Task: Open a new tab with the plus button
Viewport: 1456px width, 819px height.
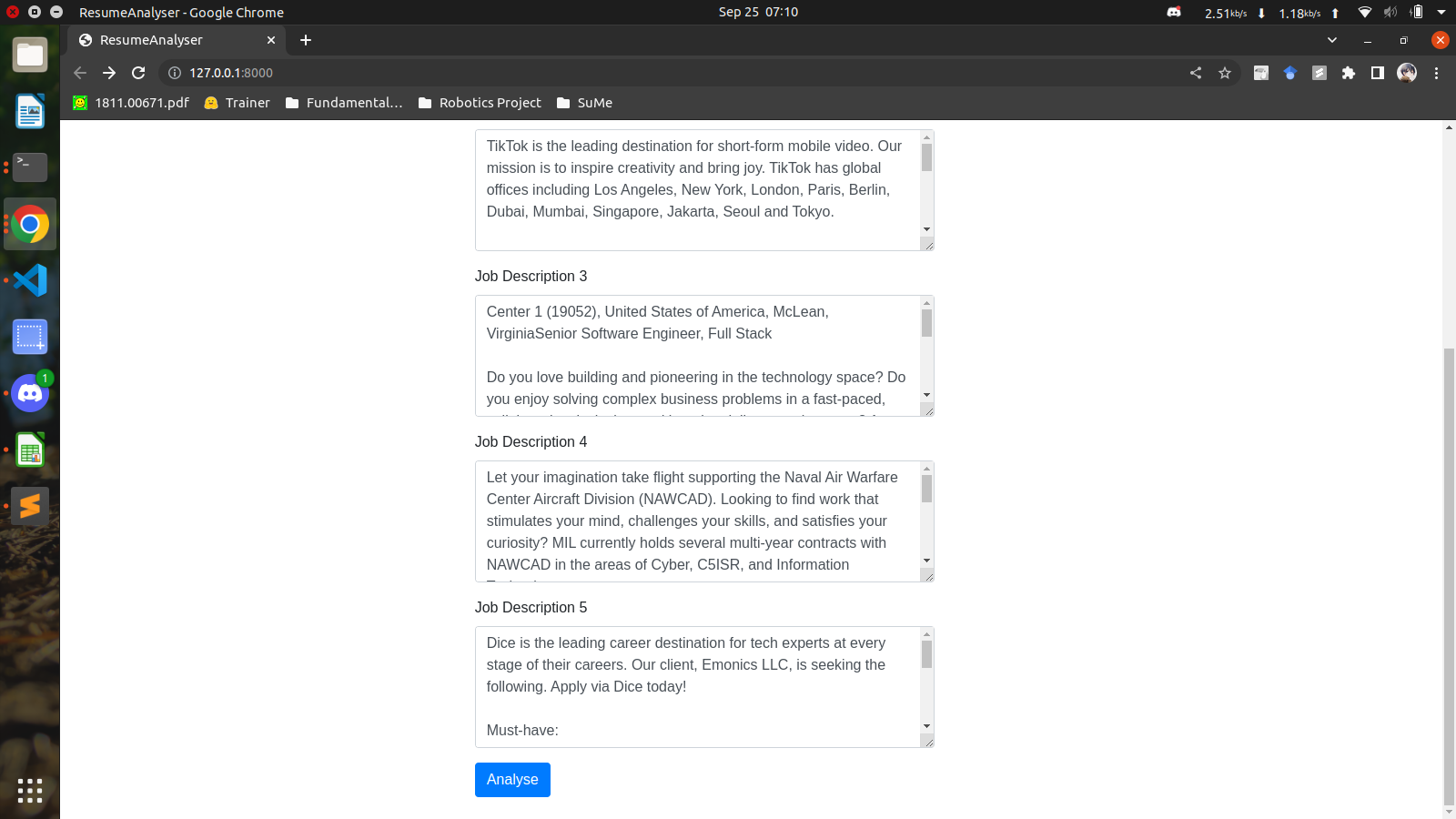Action: click(x=306, y=40)
